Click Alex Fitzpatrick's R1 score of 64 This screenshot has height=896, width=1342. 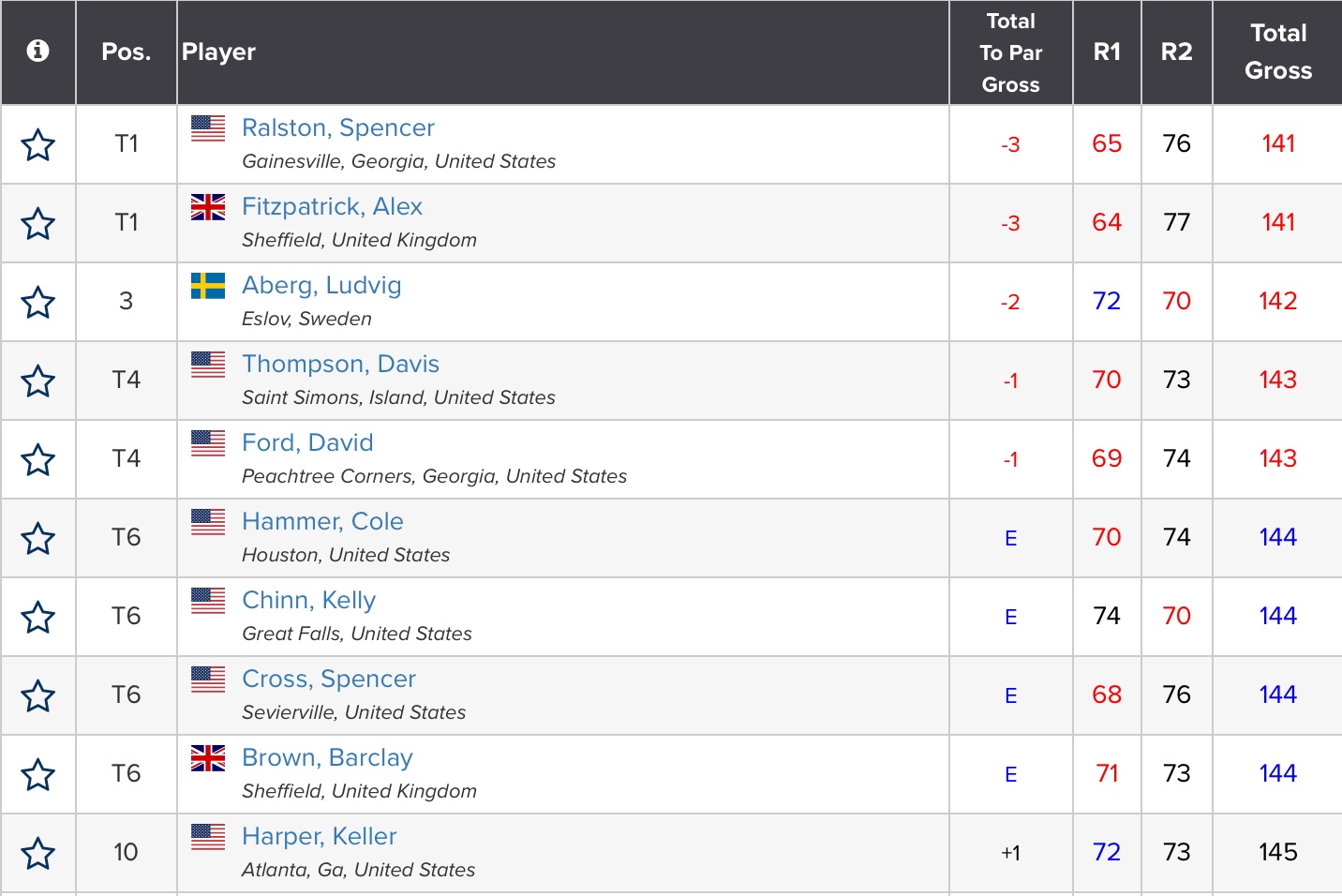(1107, 222)
